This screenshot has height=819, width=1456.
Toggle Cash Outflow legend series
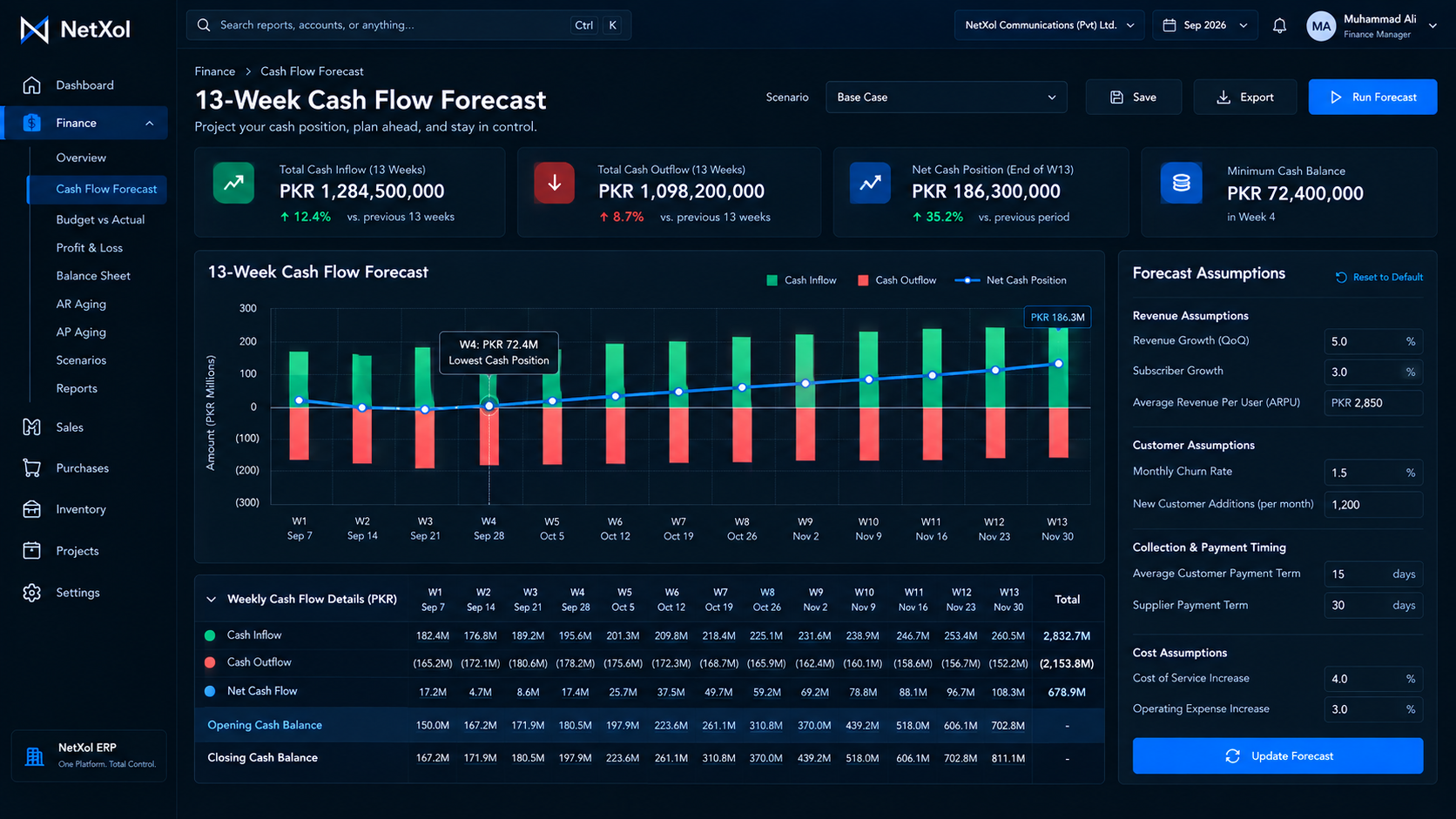tap(897, 280)
